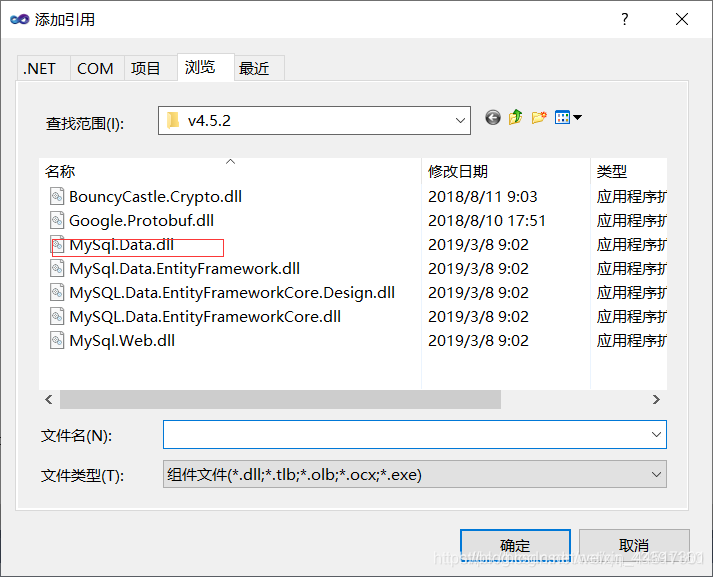Click the back navigation arrow icon
713x577 pixels.
click(493, 118)
